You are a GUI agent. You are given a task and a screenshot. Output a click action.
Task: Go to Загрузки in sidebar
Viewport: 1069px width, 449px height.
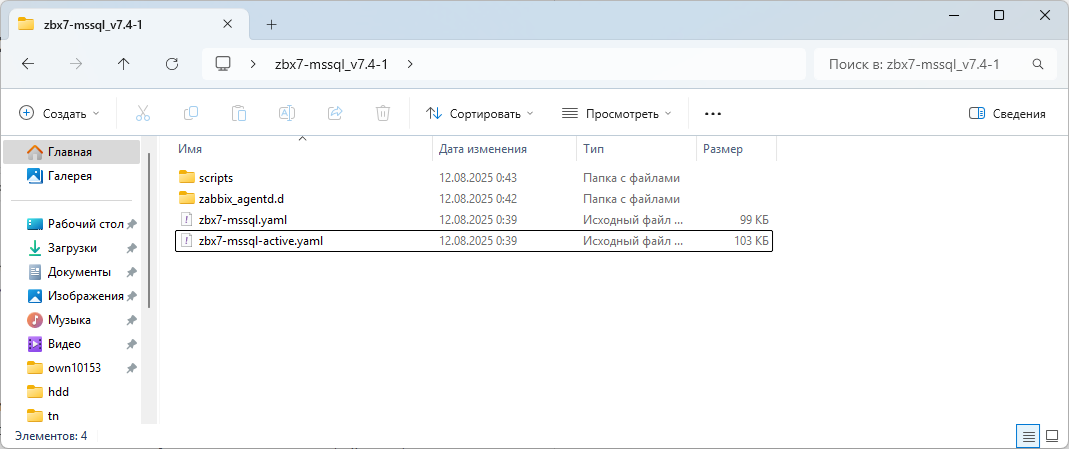click(x=72, y=248)
